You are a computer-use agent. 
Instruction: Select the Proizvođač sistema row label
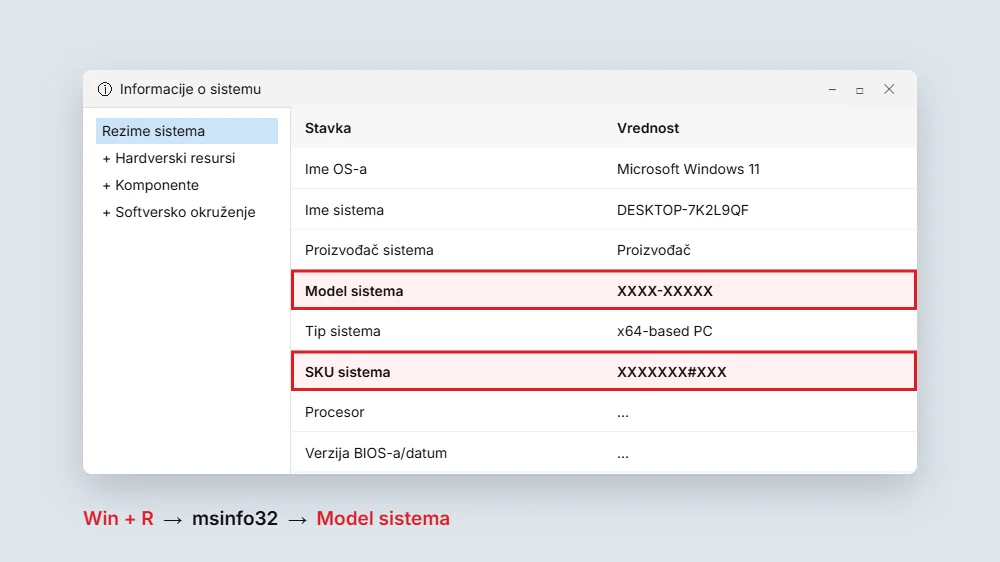click(369, 250)
